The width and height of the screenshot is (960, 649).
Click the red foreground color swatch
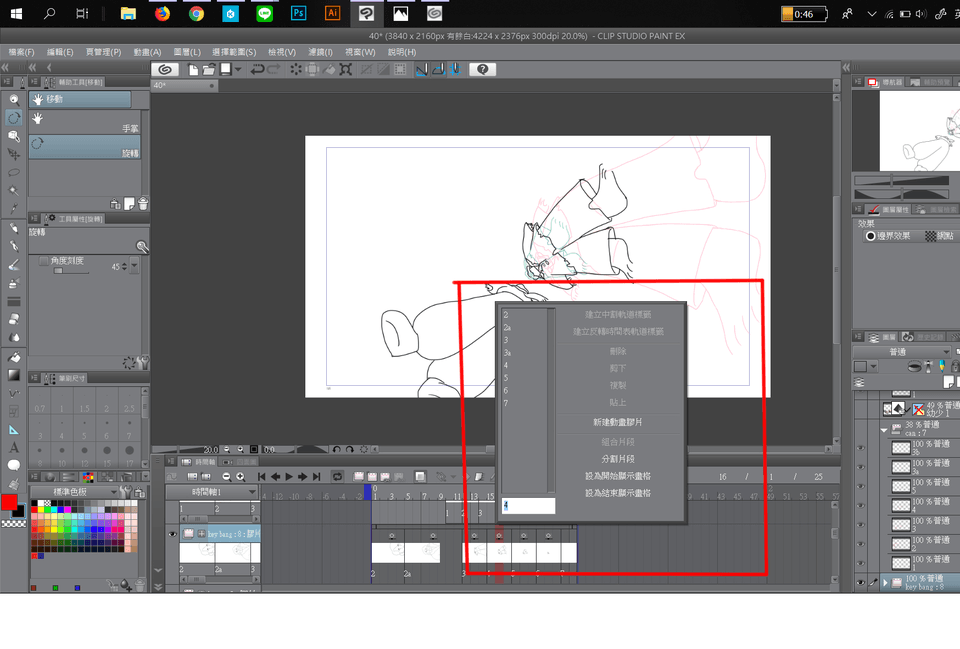(x=9, y=502)
